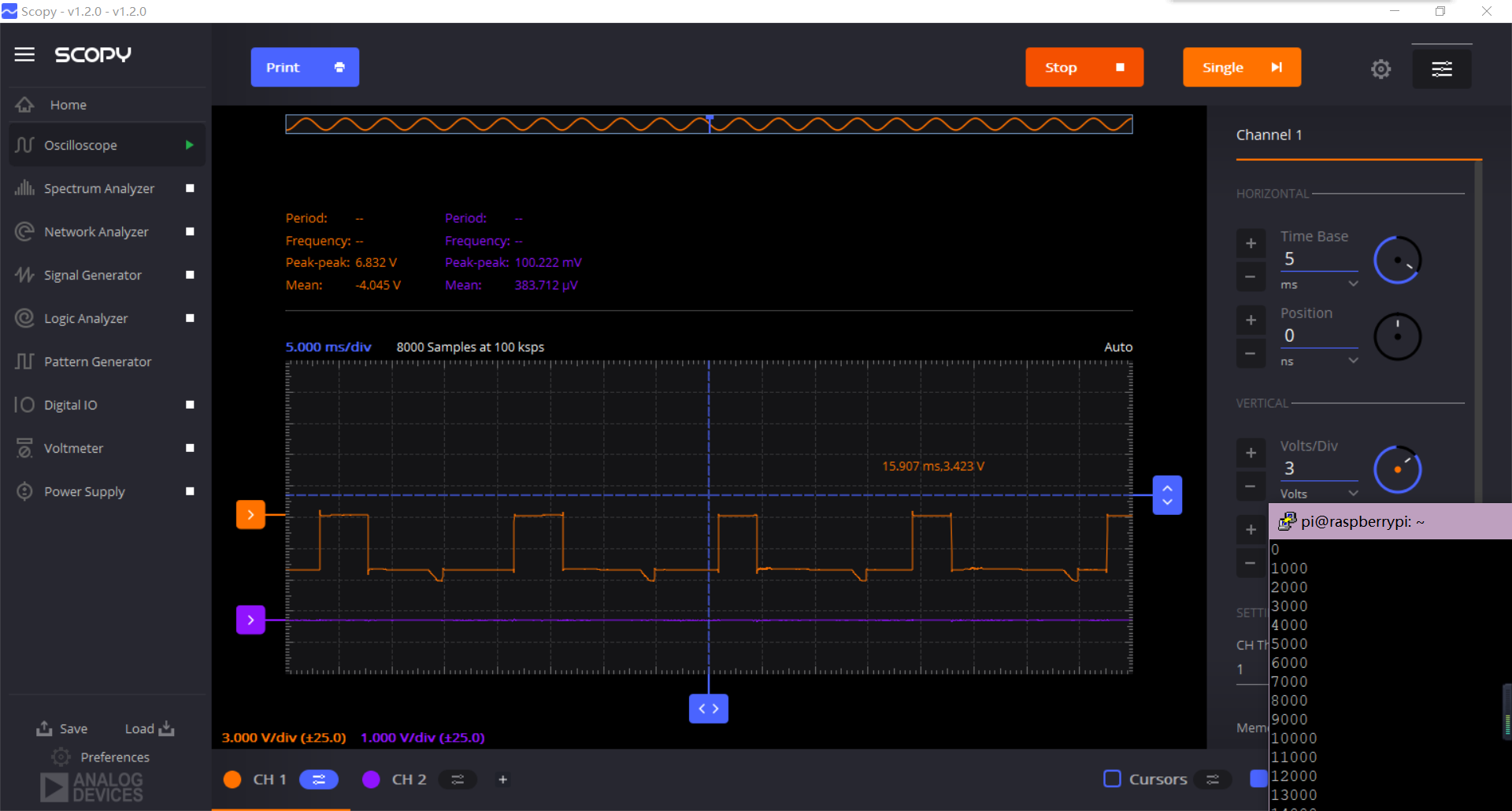
Task: Open the Logic Analyzer tool
Action: coord(85,318)
